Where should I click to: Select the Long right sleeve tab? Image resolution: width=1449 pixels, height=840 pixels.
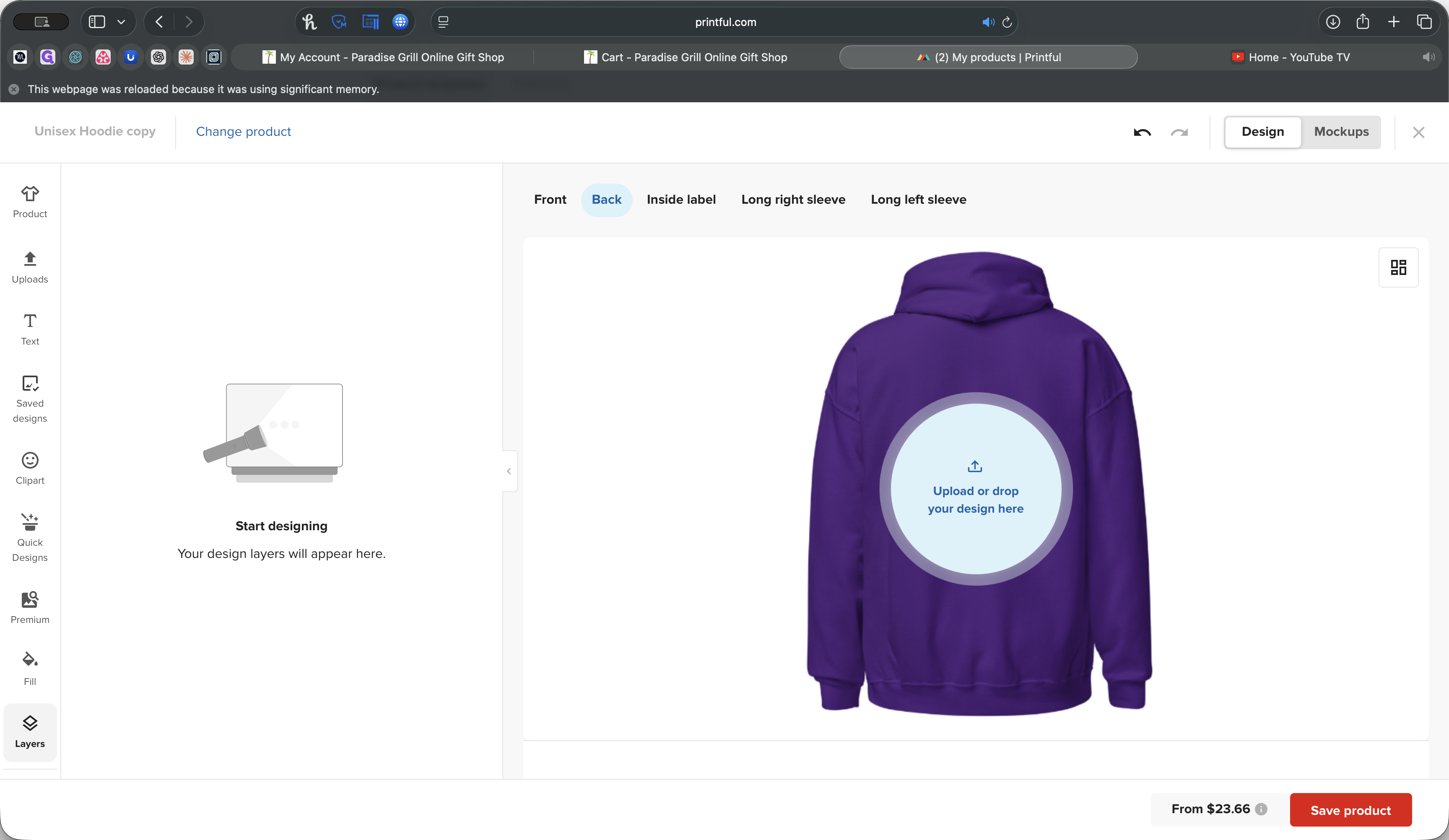point(793,200)
